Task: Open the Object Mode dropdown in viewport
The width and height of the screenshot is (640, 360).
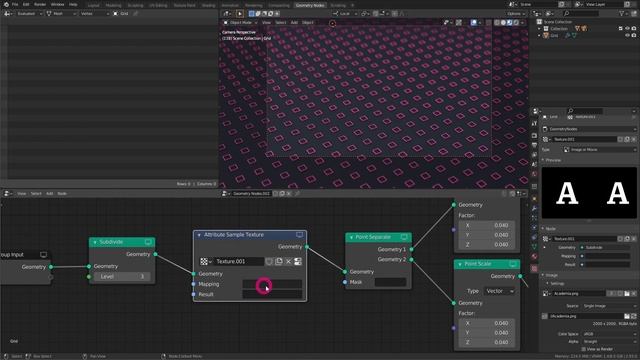Action: (x=240, y=22)
